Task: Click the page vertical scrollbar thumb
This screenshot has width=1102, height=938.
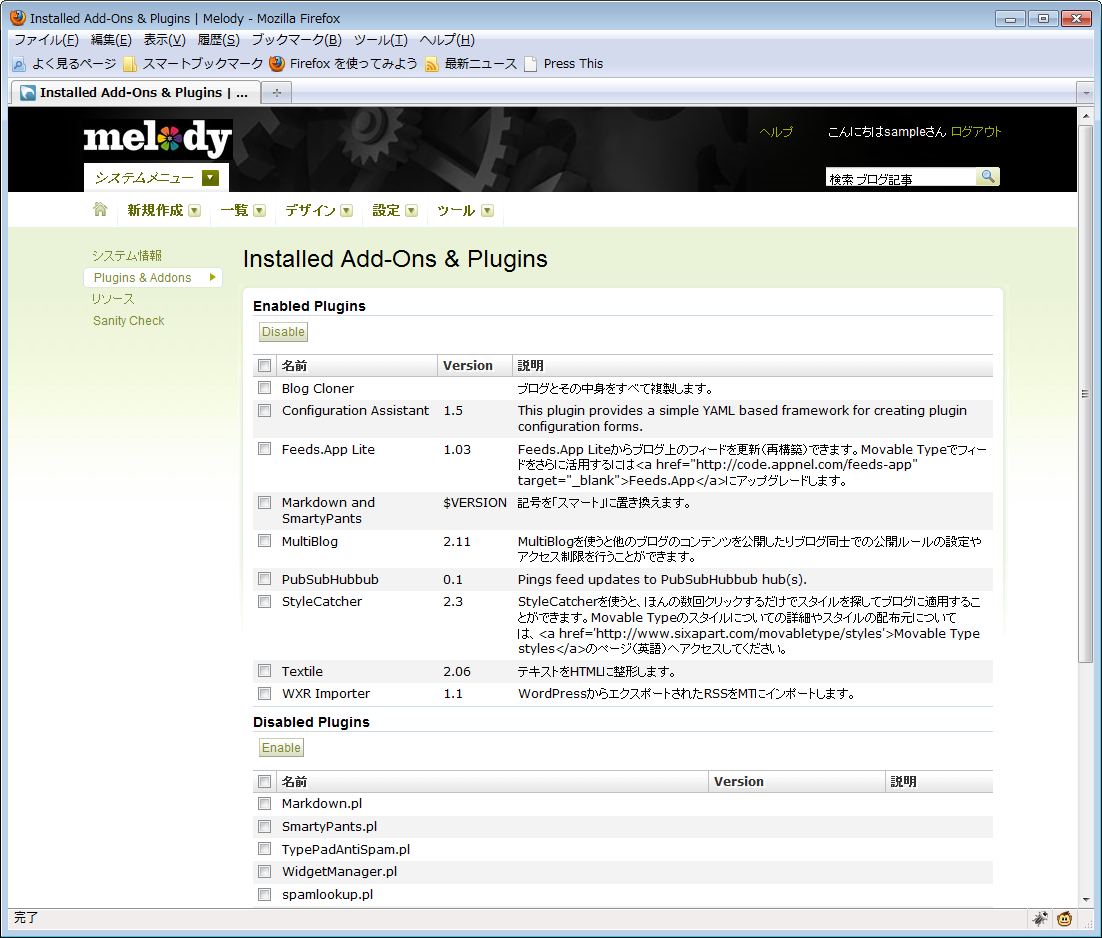Action: 1086,392
